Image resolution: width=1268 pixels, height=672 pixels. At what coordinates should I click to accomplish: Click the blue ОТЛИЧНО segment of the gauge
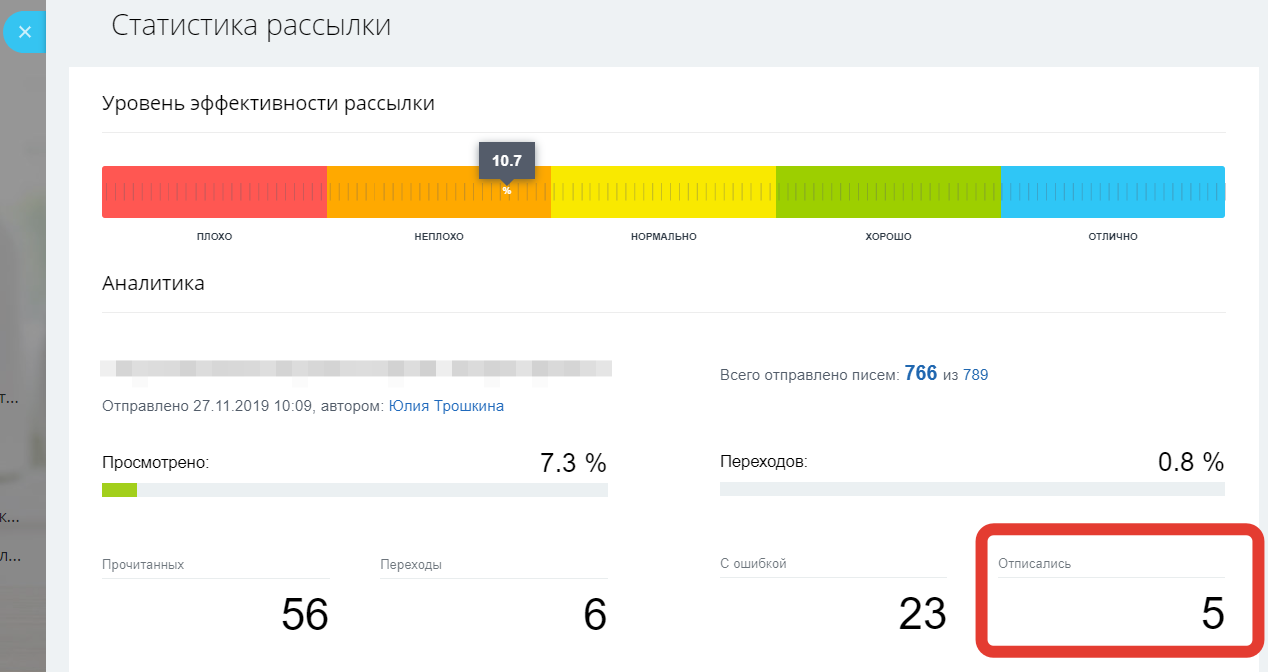click(1113, 191)
